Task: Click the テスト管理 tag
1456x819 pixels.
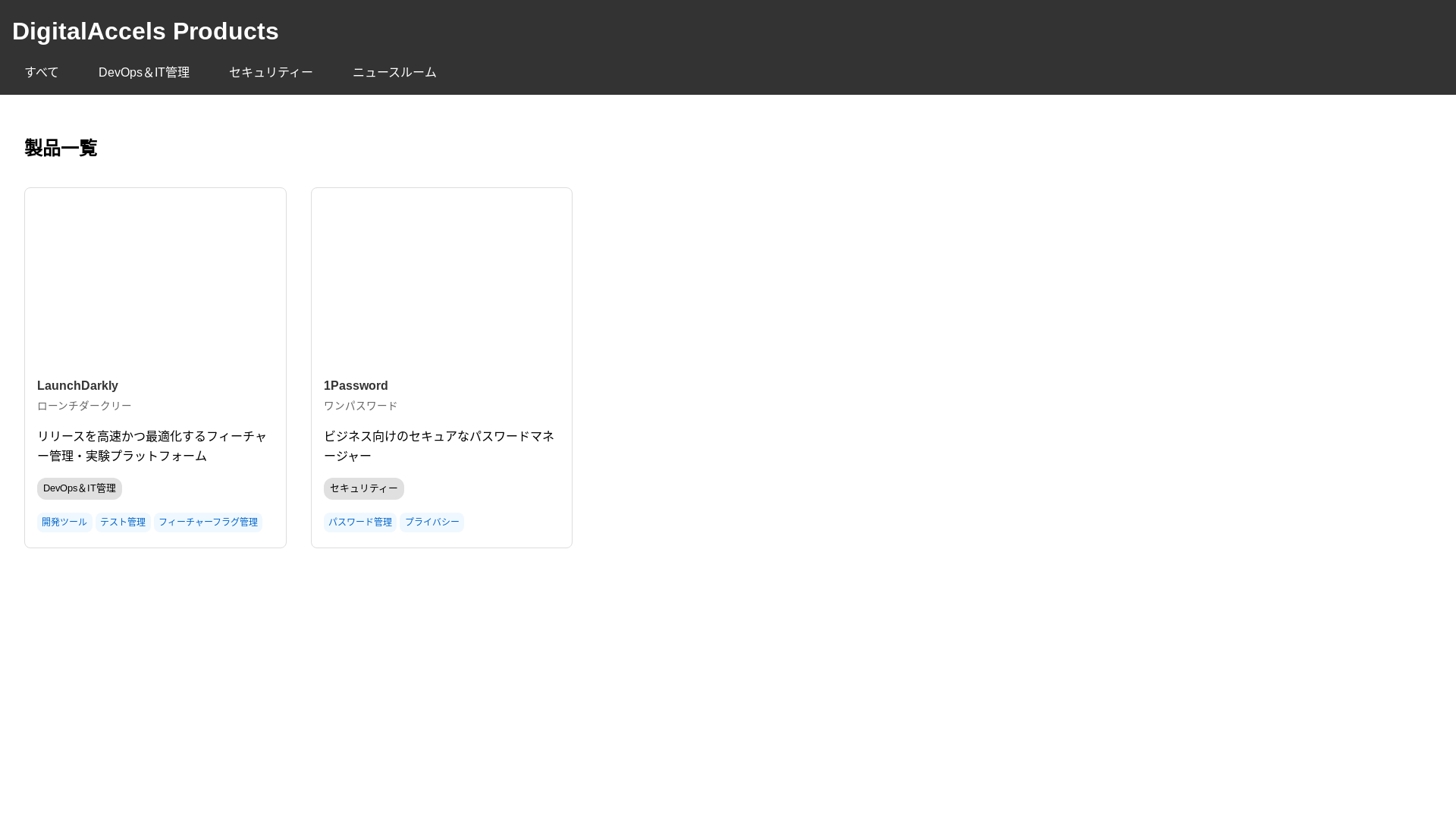Action: coord(123,522)
